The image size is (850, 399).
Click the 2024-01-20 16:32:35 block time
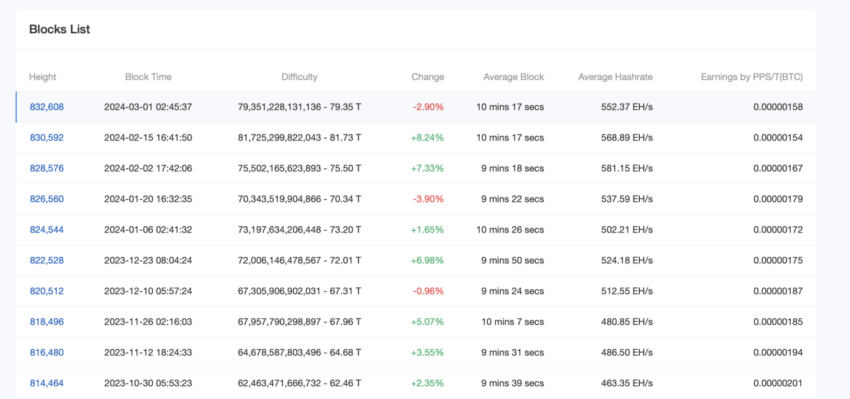[x=148, y=199]
